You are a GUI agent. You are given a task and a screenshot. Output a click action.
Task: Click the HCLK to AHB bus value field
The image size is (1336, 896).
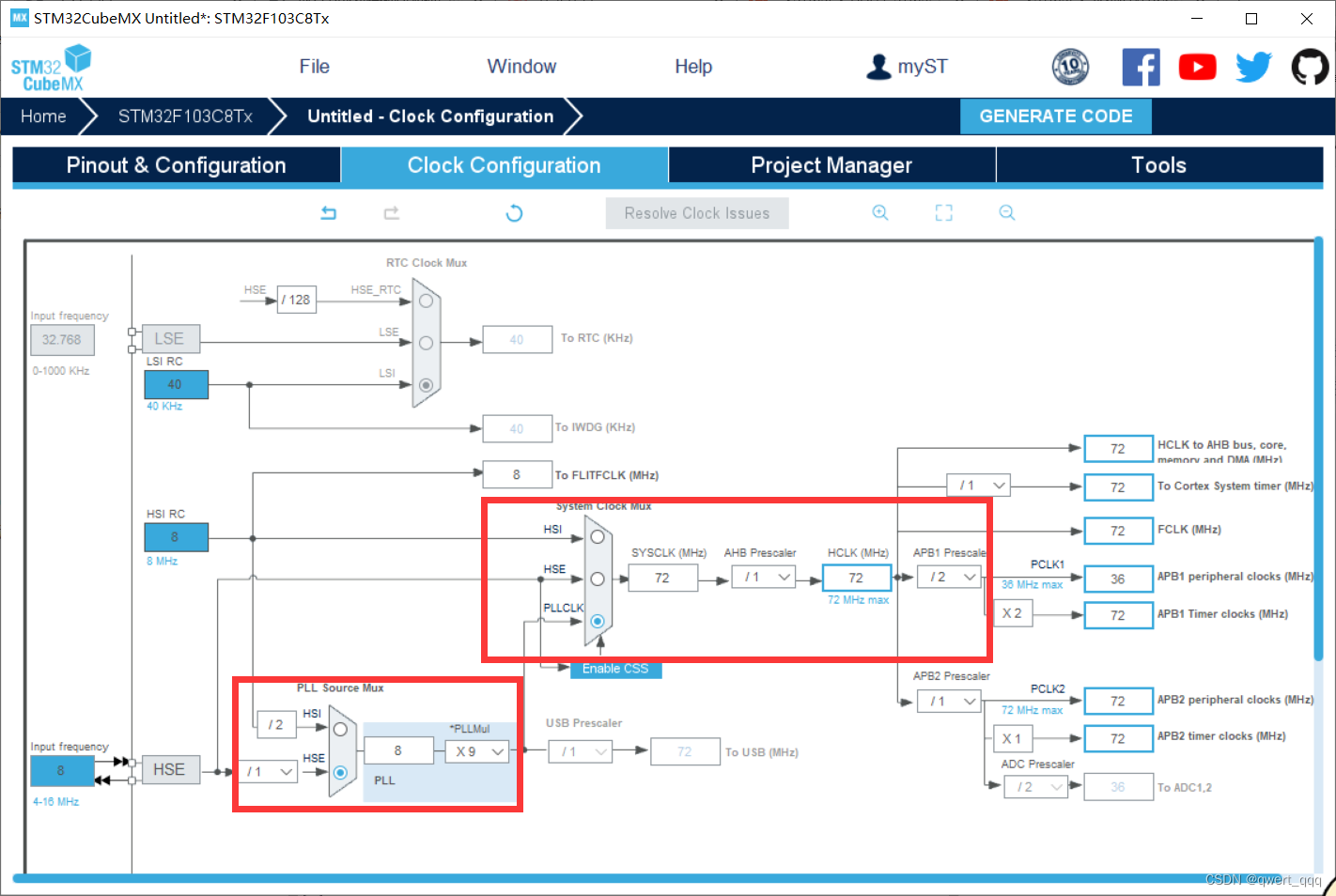[1118, 449]
